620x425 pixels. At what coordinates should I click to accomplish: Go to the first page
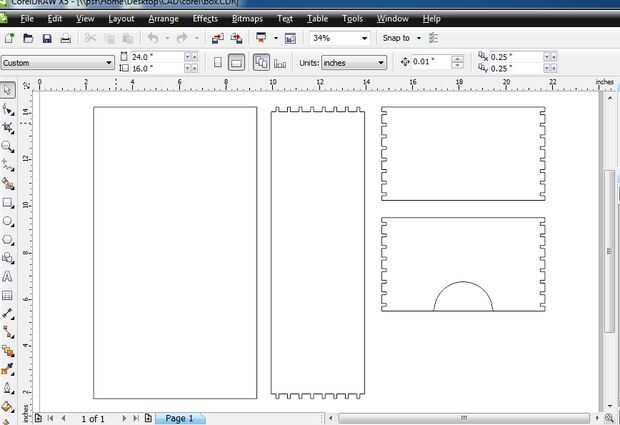51,418
